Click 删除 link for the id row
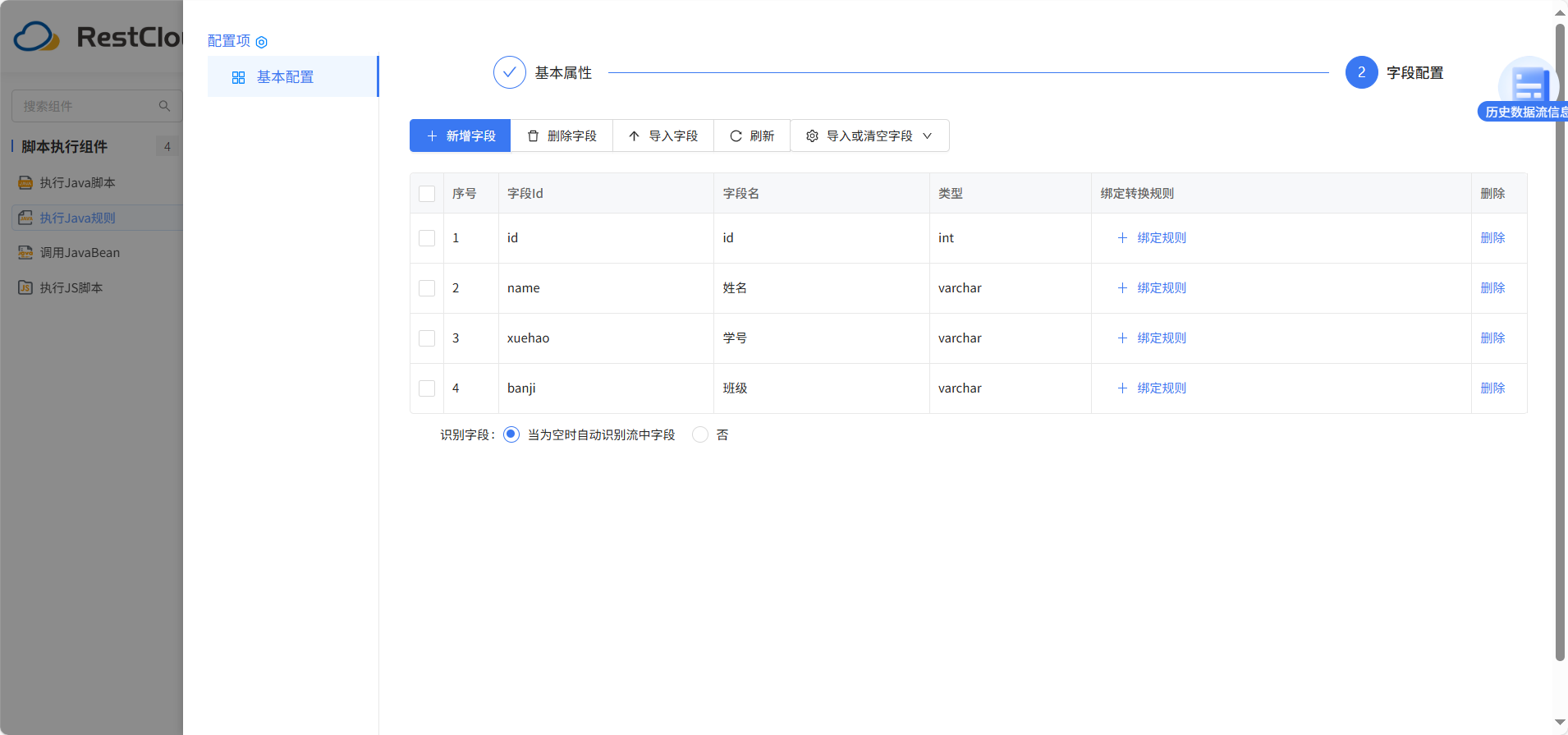Screen dimensions: 1568x735 tap(1492, 238)
